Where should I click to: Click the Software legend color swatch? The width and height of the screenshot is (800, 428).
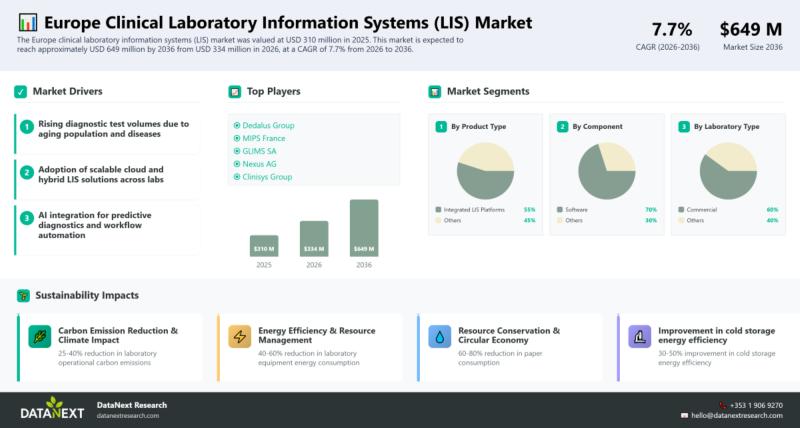[x=560, y=210]
